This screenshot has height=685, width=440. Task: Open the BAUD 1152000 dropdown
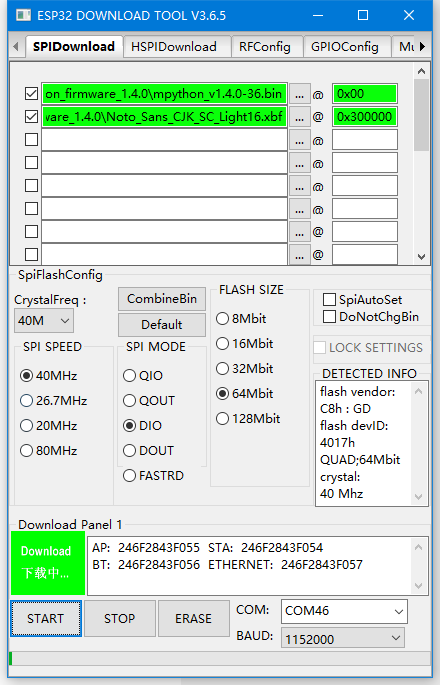point(343,639)
